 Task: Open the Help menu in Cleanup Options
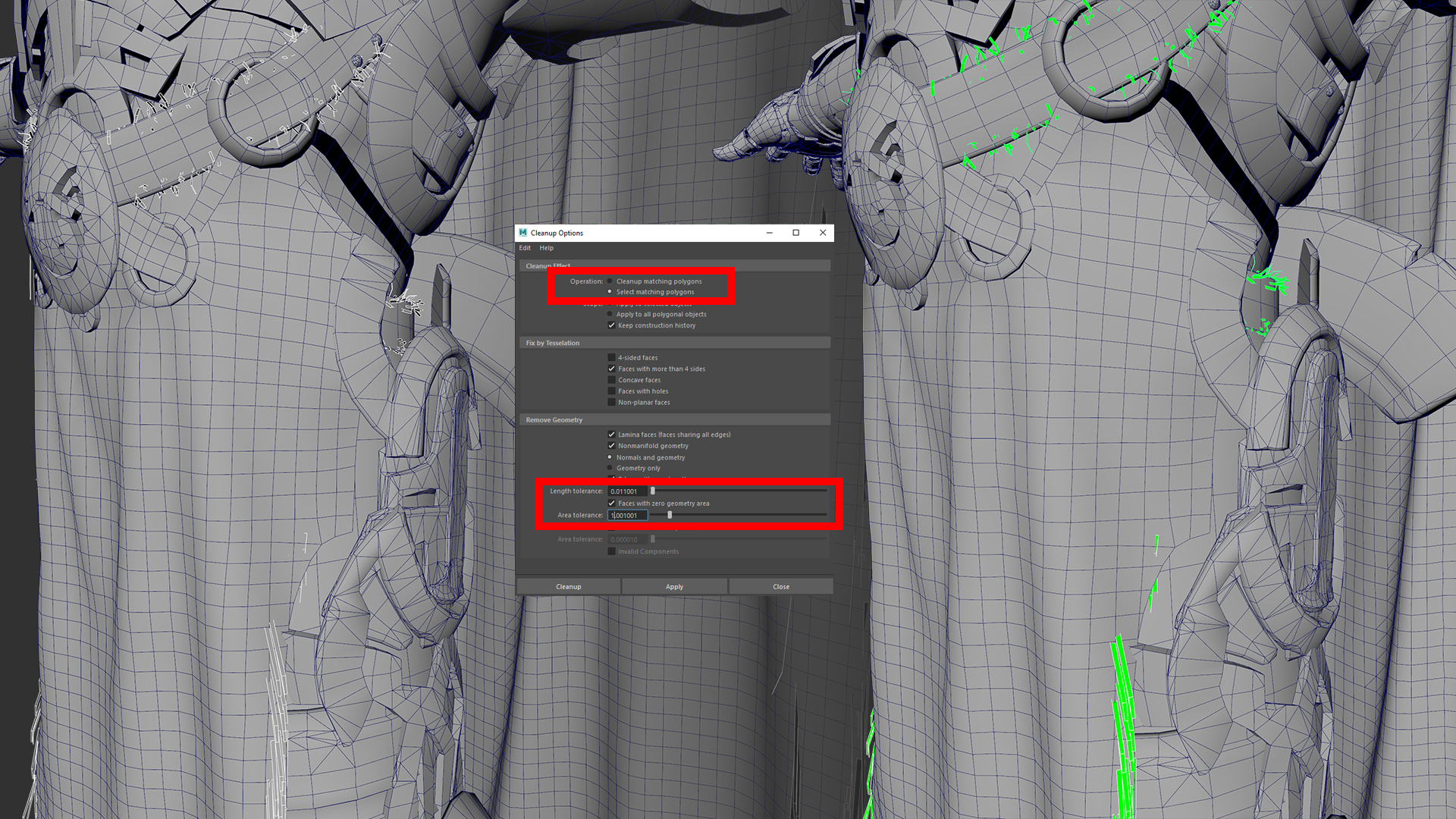point(546,248)
